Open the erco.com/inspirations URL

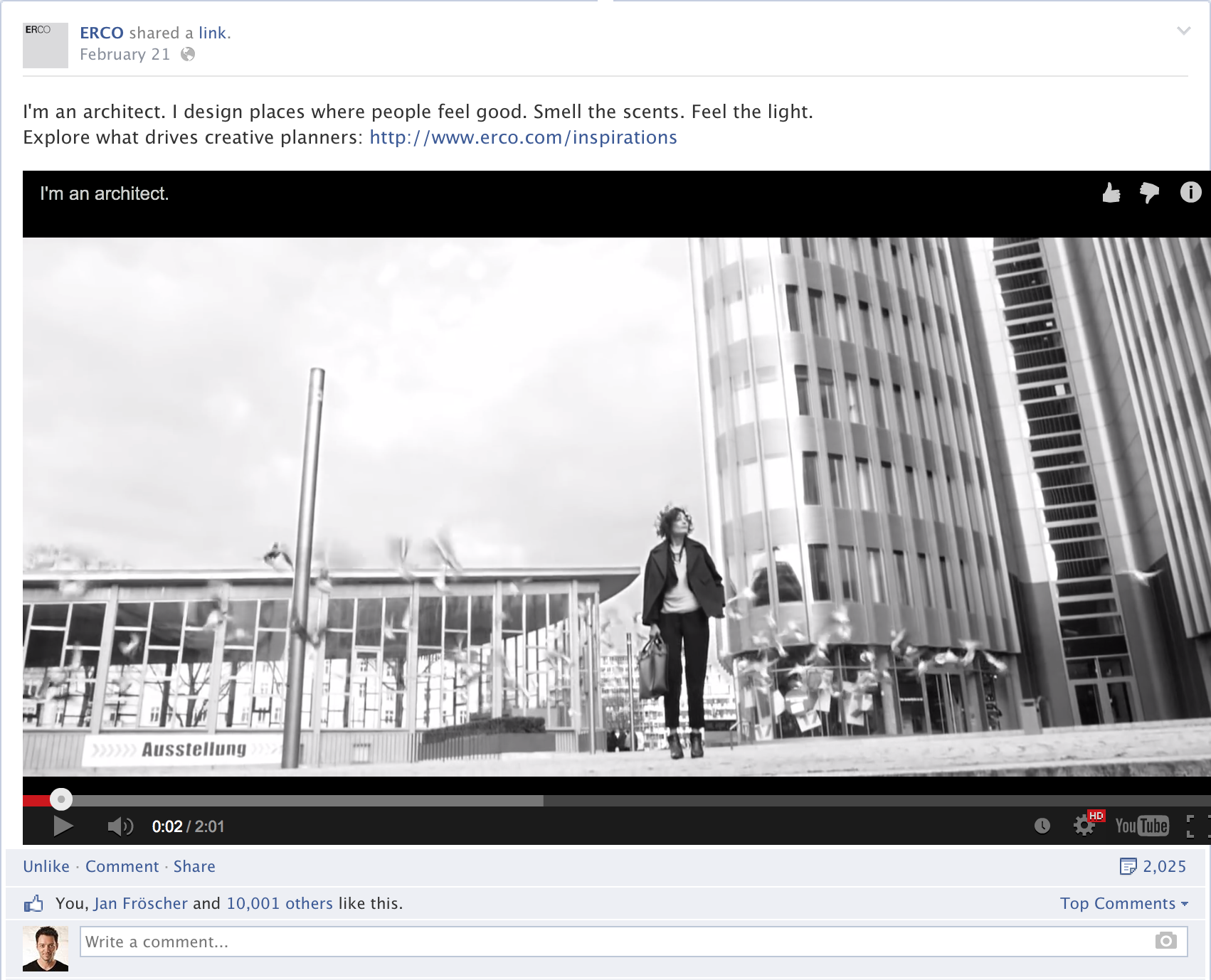[x=523, y=137]
